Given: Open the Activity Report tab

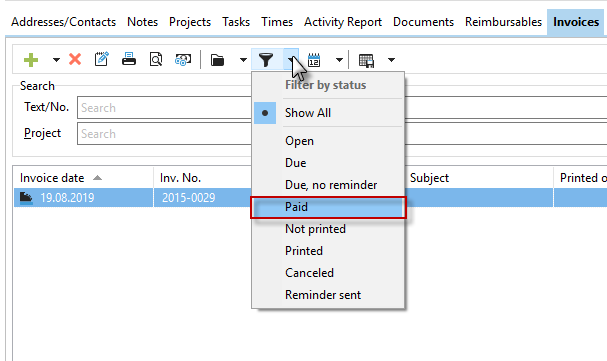Looking at the screenshot, I should coord(343,22).
